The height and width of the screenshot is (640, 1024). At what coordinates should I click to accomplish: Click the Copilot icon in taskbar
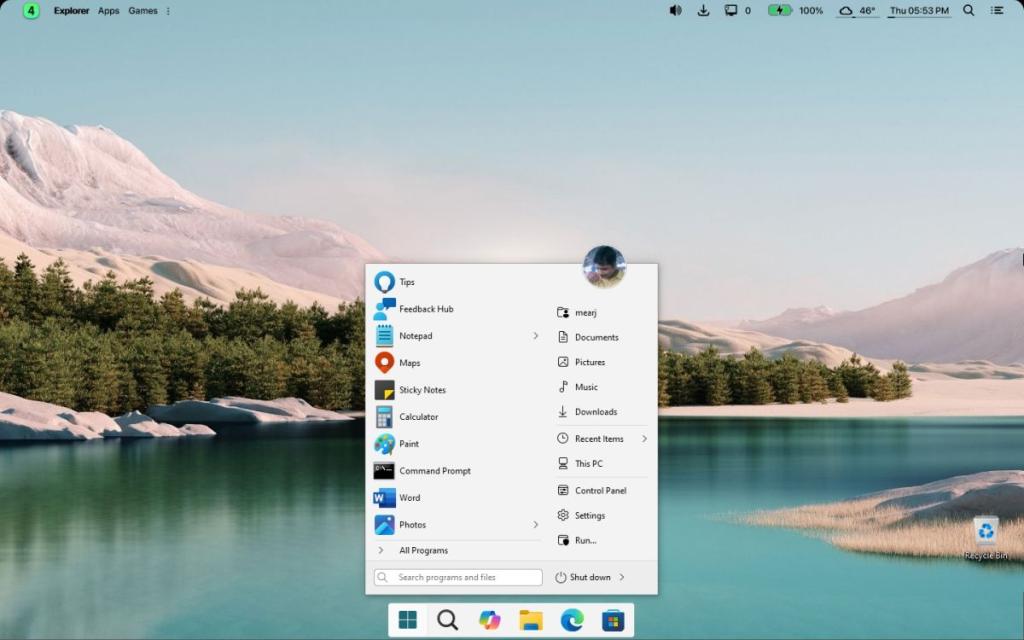pos(489,621)
